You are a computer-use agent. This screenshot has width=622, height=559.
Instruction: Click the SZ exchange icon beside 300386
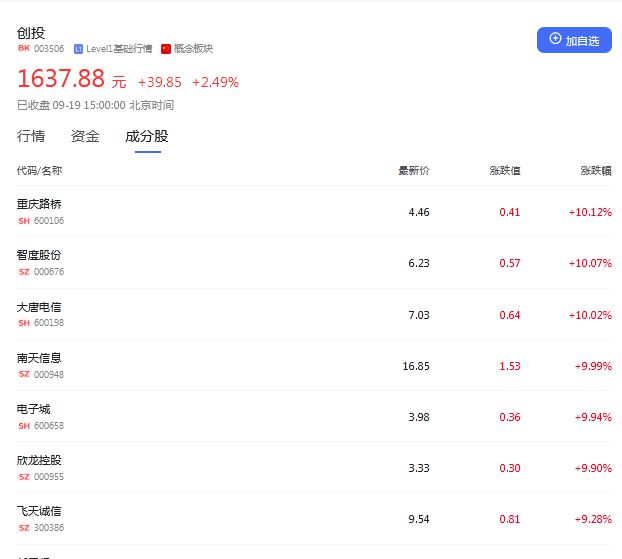[24, 528]
